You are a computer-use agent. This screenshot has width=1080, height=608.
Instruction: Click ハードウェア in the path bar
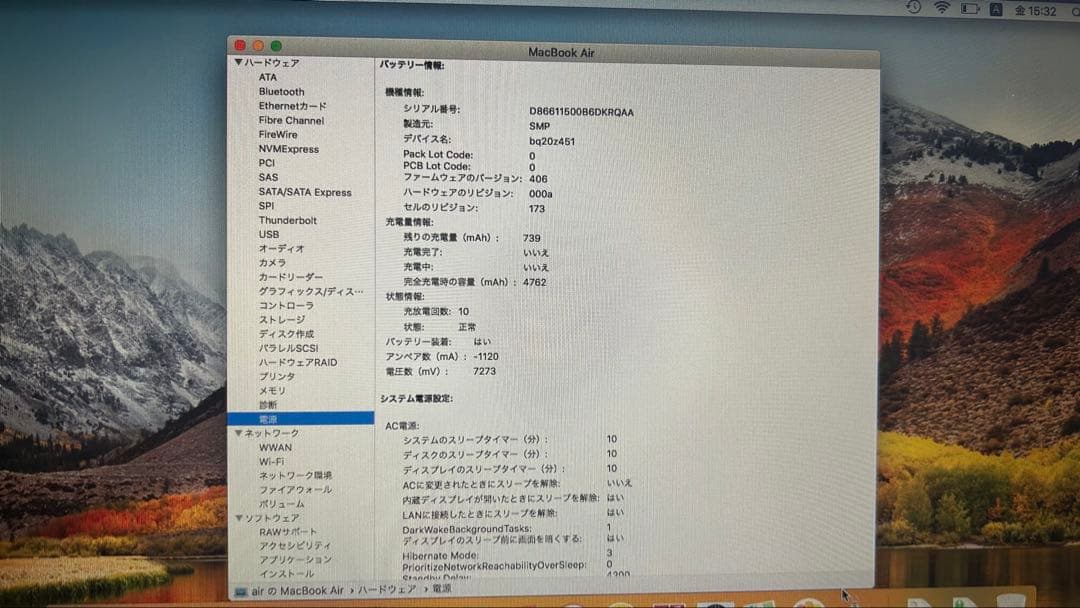tap(386, 589)
